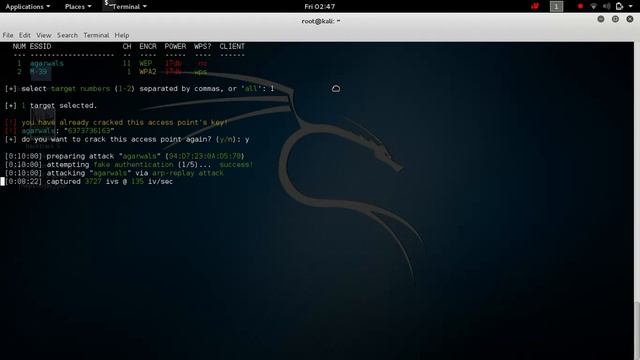Click the 'ESSID' column header
This screenshot has height=360, width=640.
coord(40,47)
